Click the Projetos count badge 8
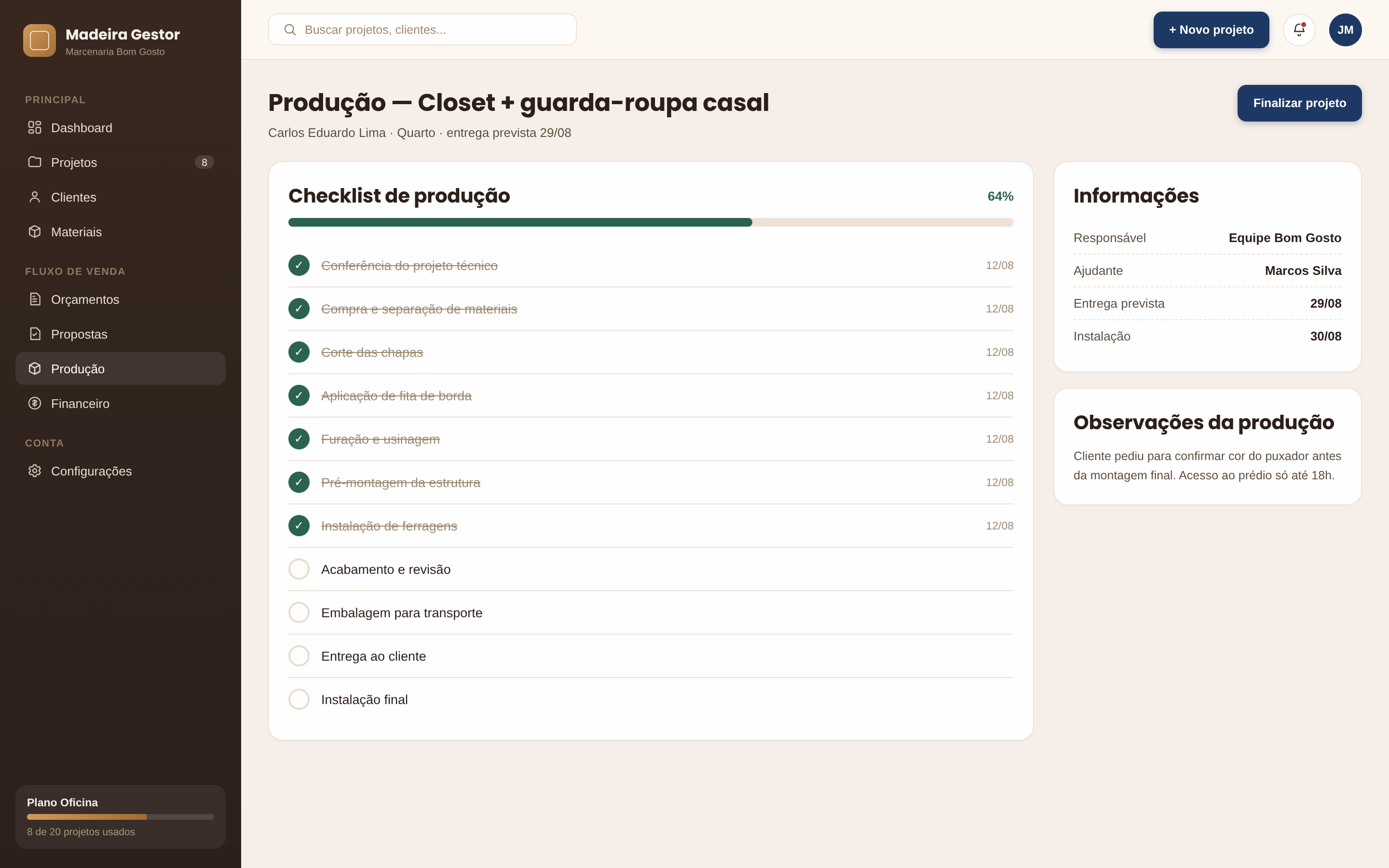The image size is (1389, 868). [204, 163]
